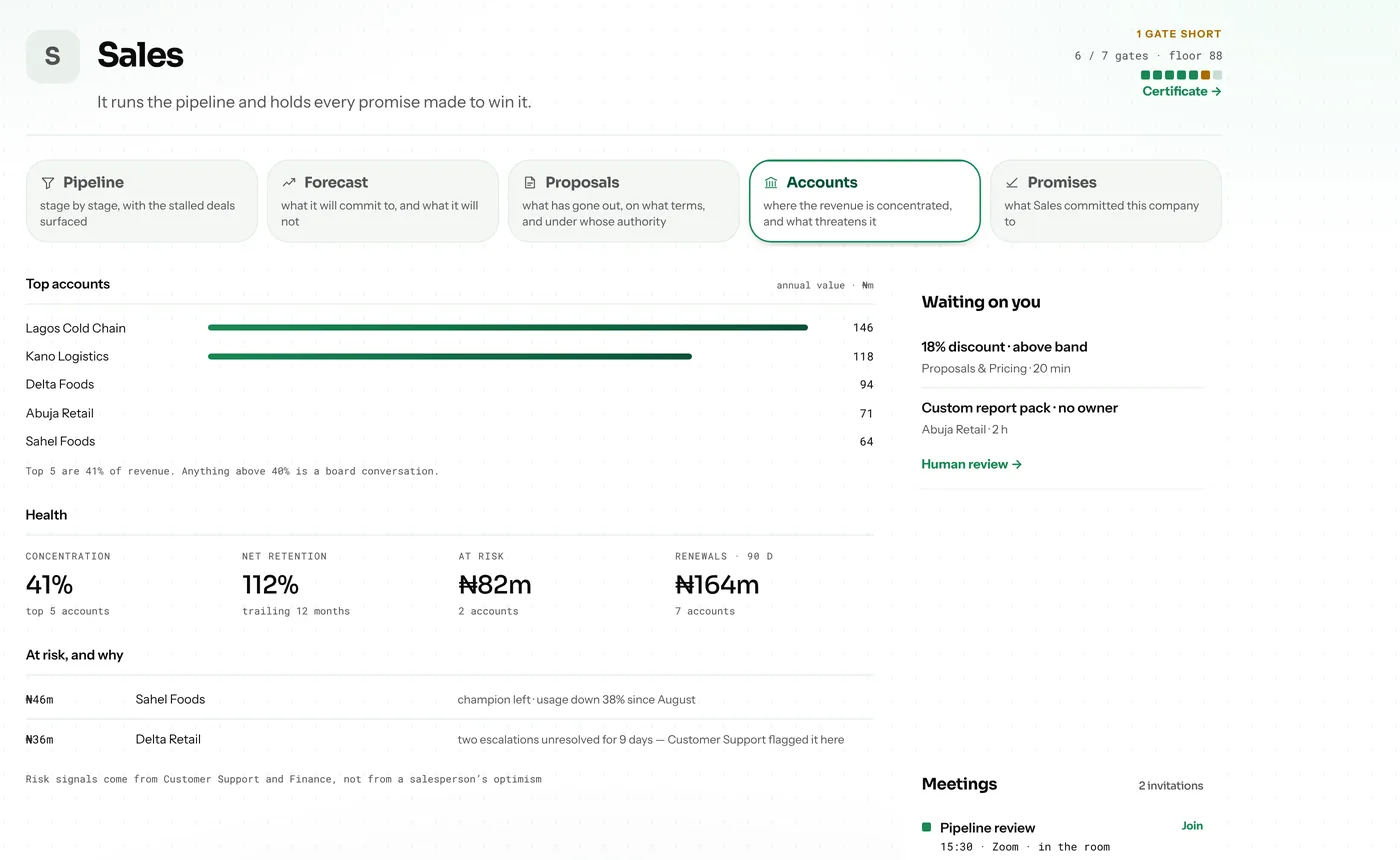This screenshot has height=860, width=1400.
Task: Switch to the Forecast tab
Action: [383, 201]
